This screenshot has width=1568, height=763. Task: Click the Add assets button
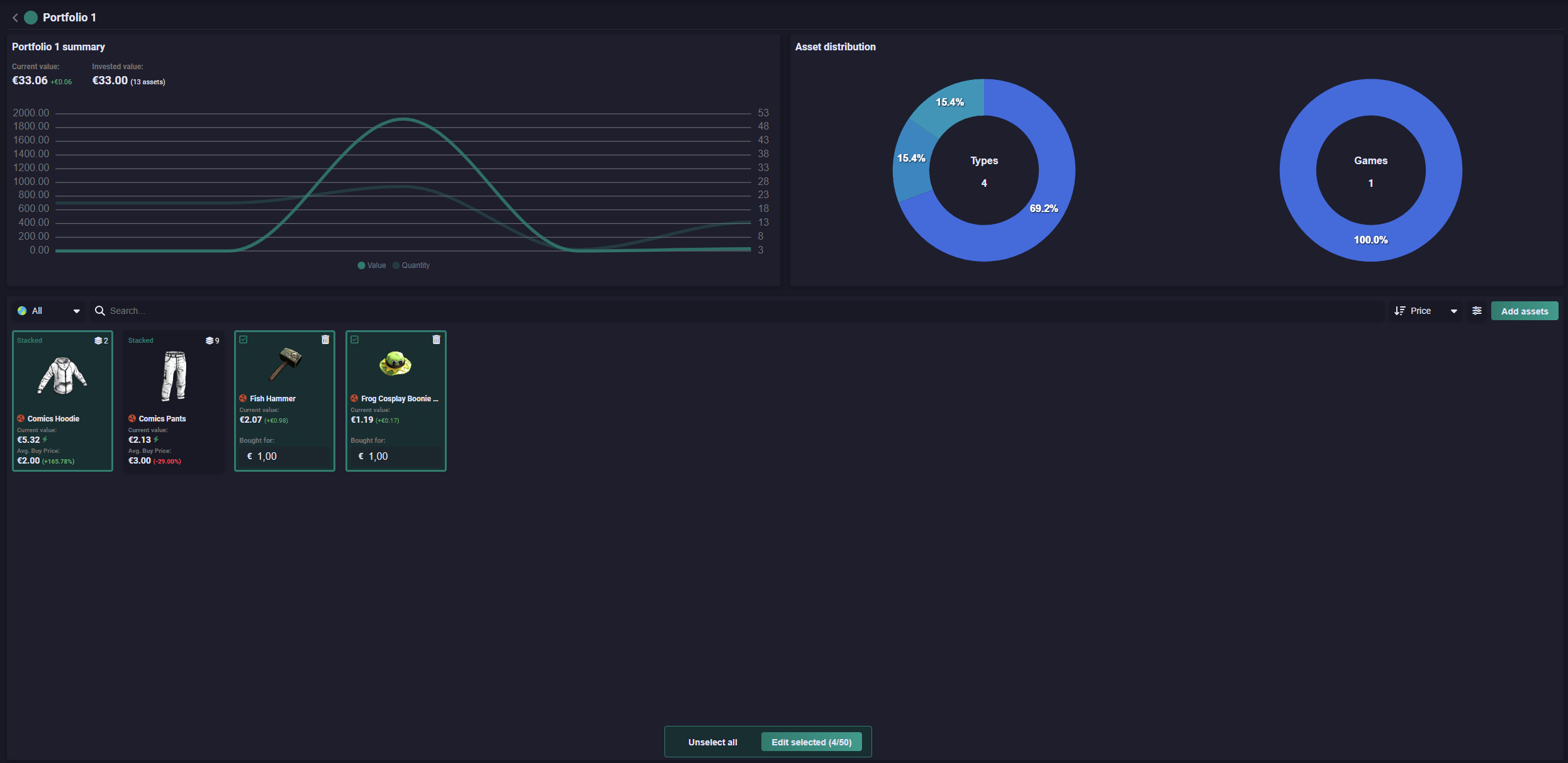pyautogui.click(x=1524, y=311)
